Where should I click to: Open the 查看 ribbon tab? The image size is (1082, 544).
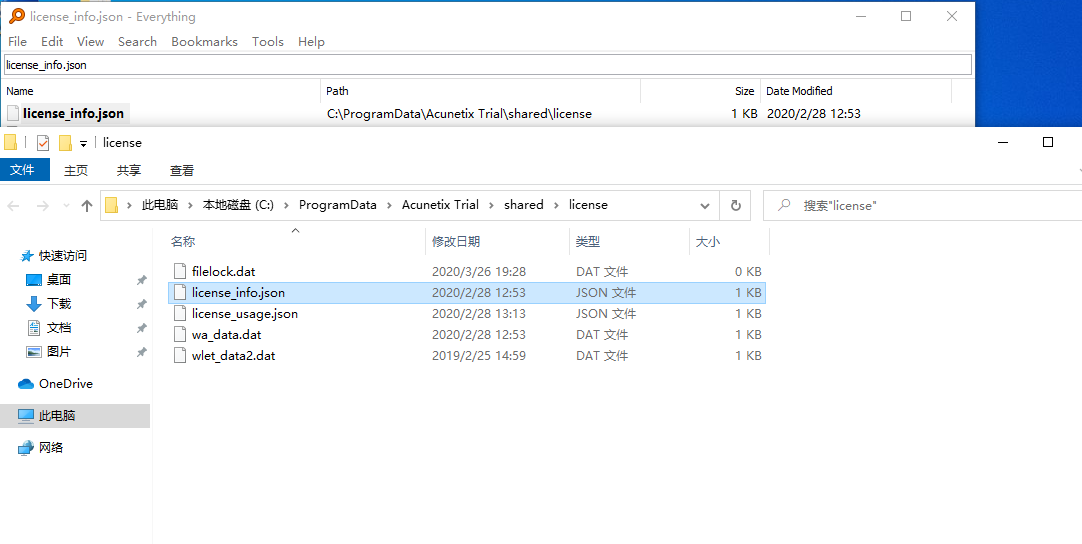[x=181, y=171]
